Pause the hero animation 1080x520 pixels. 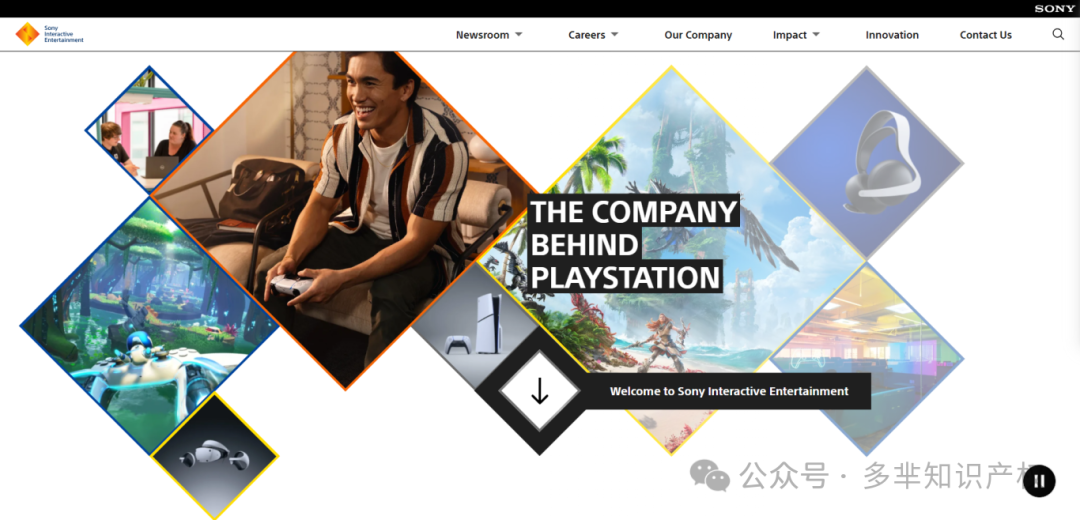pyautogui.click(x=1039, y=481)
